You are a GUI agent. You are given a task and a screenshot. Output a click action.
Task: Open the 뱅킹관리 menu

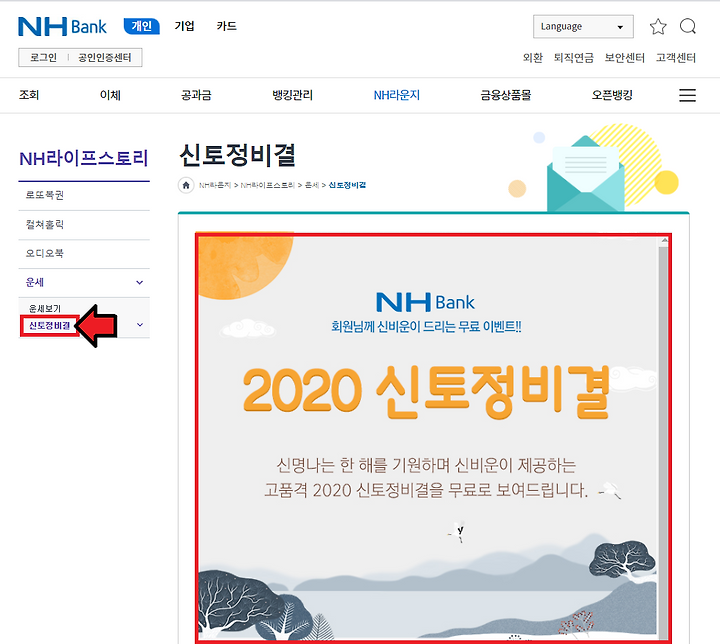292,95
